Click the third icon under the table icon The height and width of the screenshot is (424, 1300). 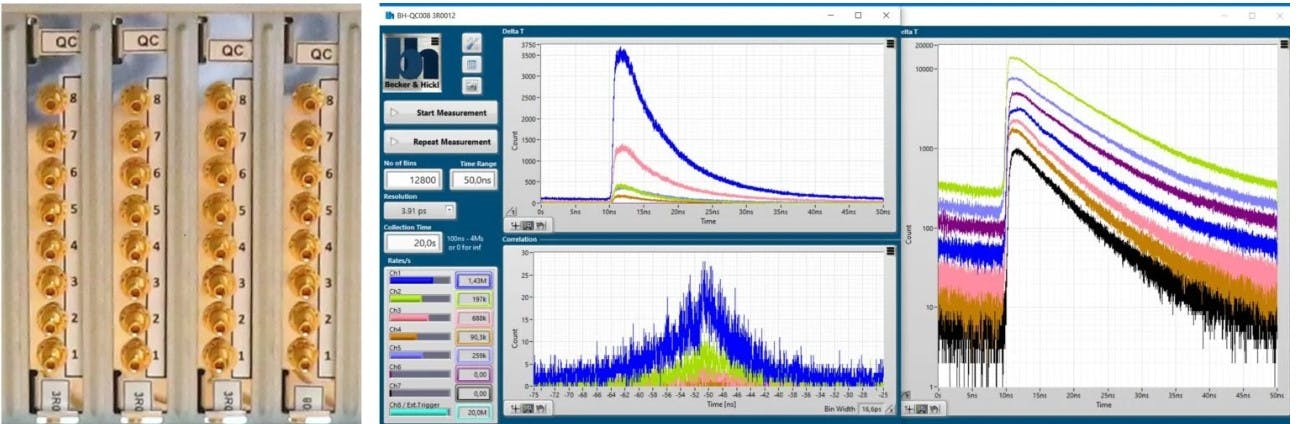click(472, 85)
